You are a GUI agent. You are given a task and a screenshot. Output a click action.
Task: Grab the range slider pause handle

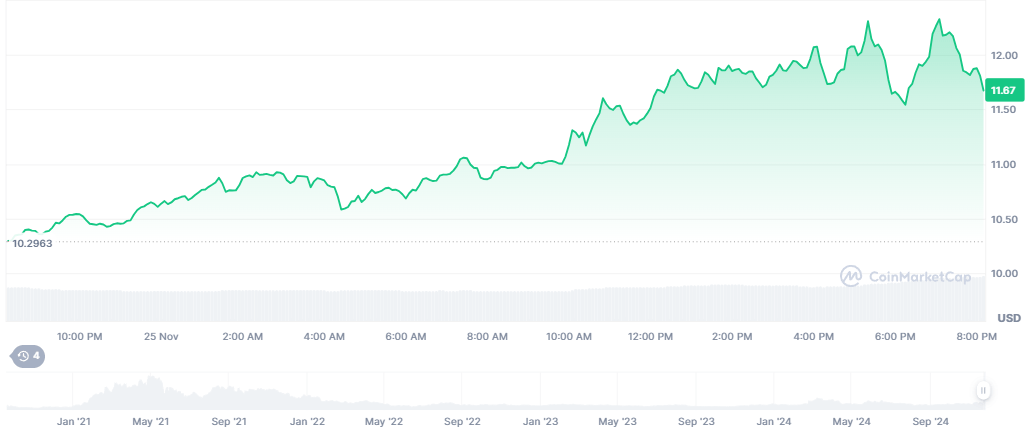point(983,390)
